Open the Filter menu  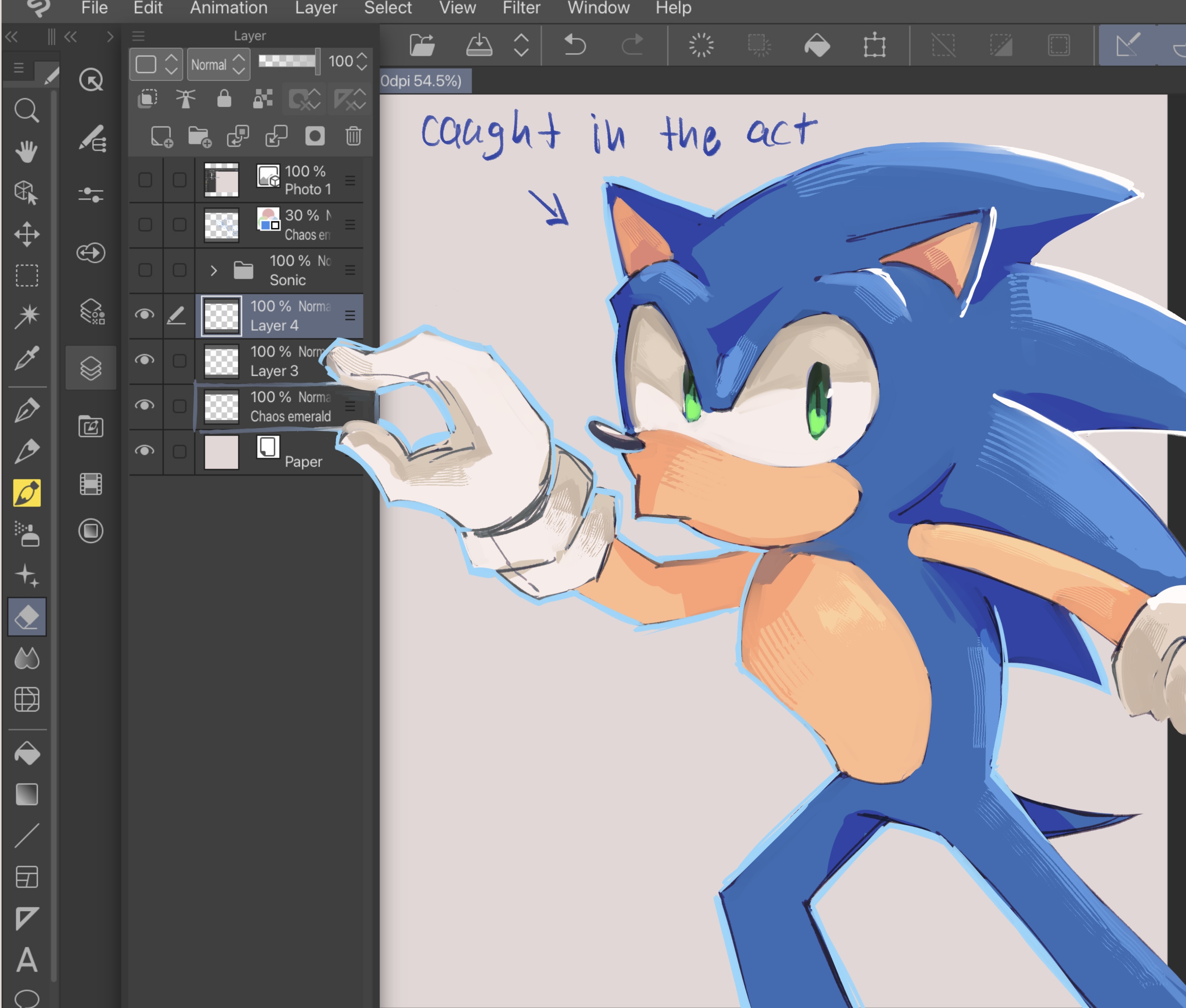pyautogui.click(x=521, y=8)
